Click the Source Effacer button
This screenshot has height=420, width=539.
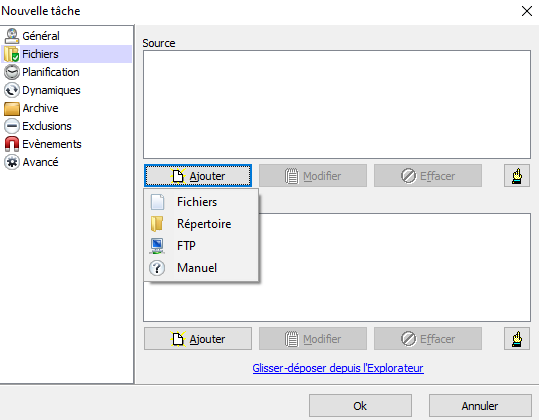click(428, 176)
